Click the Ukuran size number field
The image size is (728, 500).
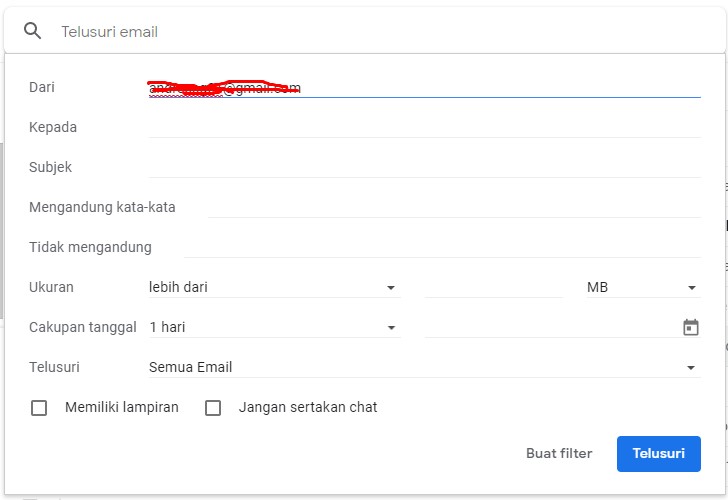493,287
